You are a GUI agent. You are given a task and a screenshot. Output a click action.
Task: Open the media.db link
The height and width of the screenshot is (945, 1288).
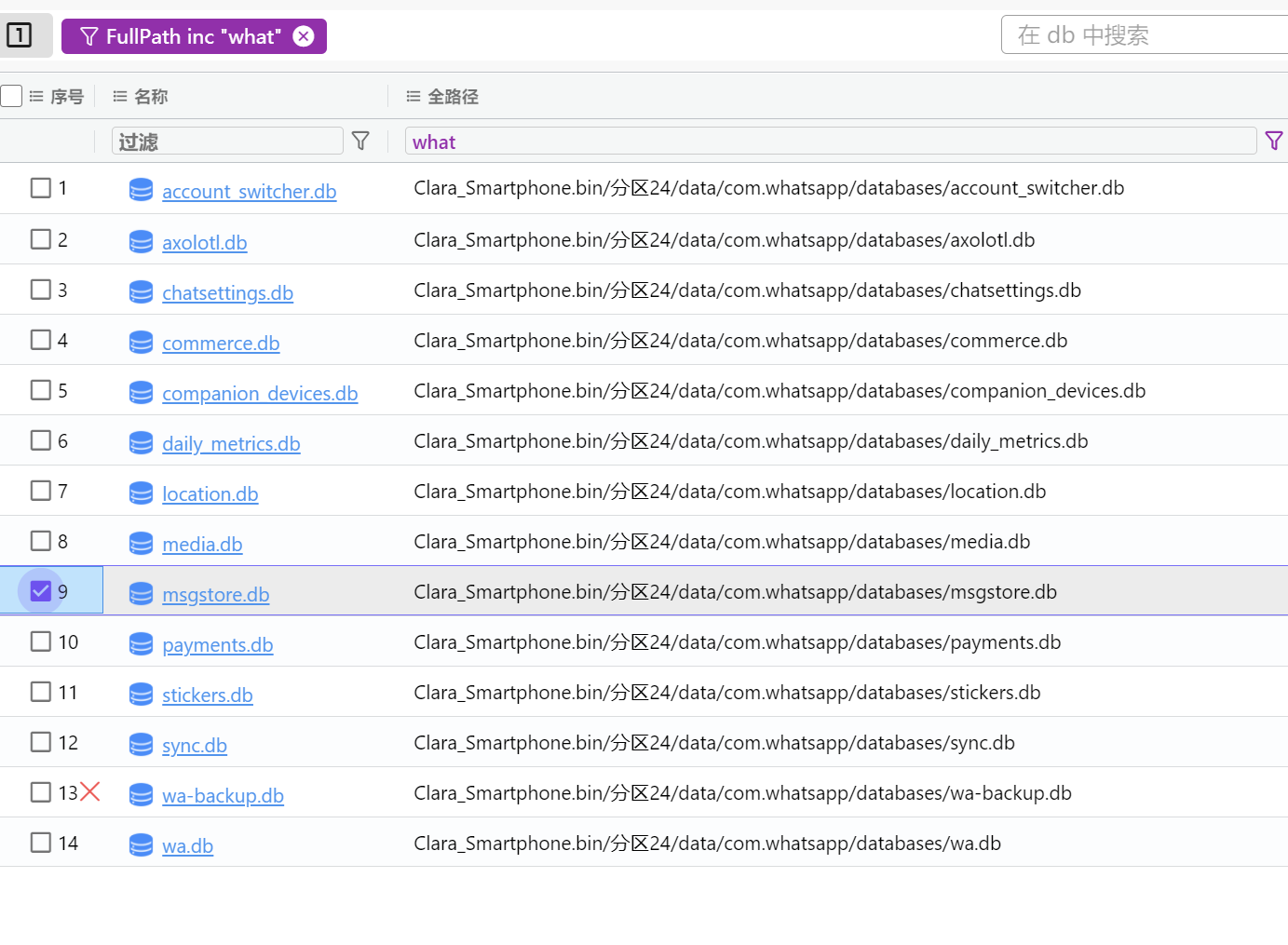202,544
